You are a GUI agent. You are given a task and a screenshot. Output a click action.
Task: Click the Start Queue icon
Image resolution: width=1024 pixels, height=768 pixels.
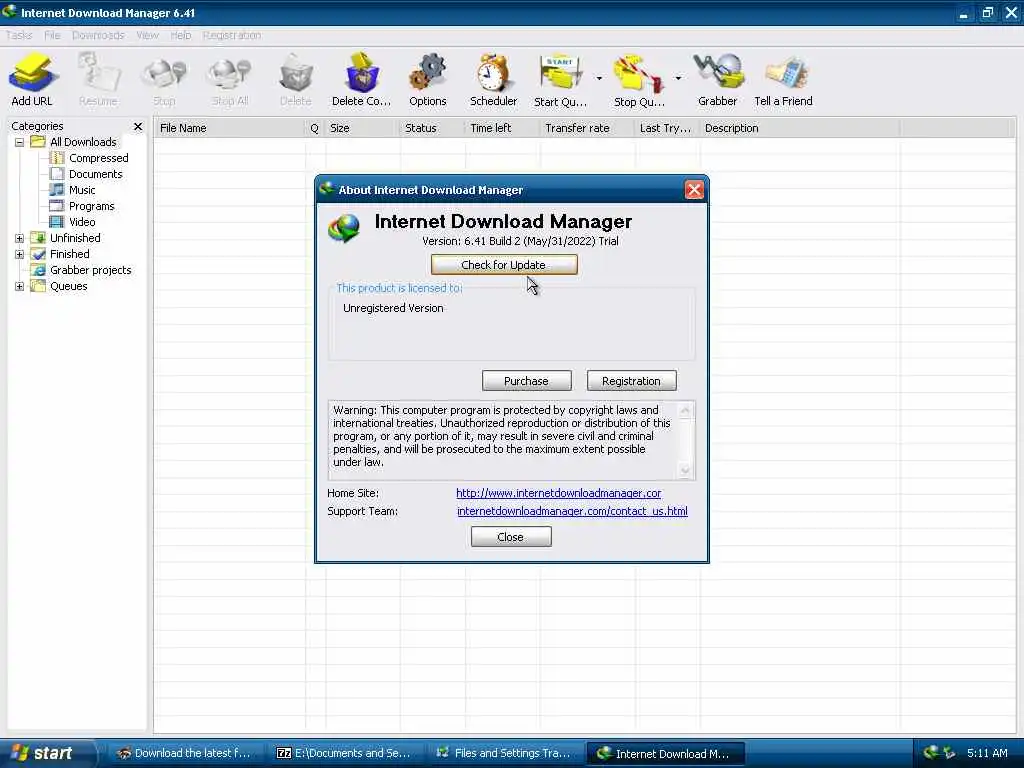click(x=560, y=73)
